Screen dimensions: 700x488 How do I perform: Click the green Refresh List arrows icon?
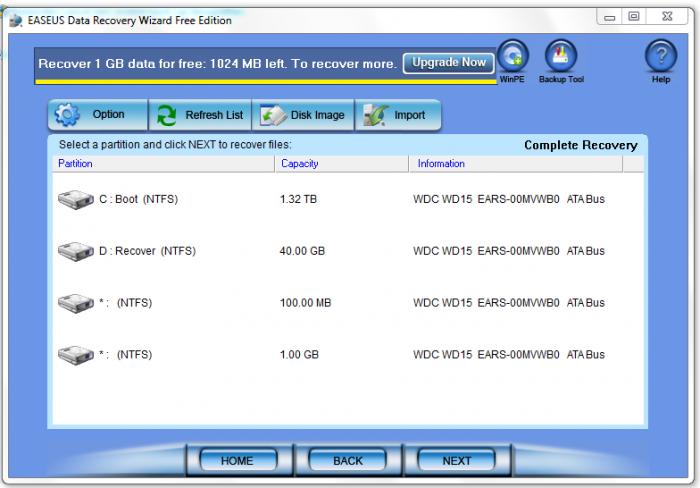pyautogui.click(x=167, y=115)
